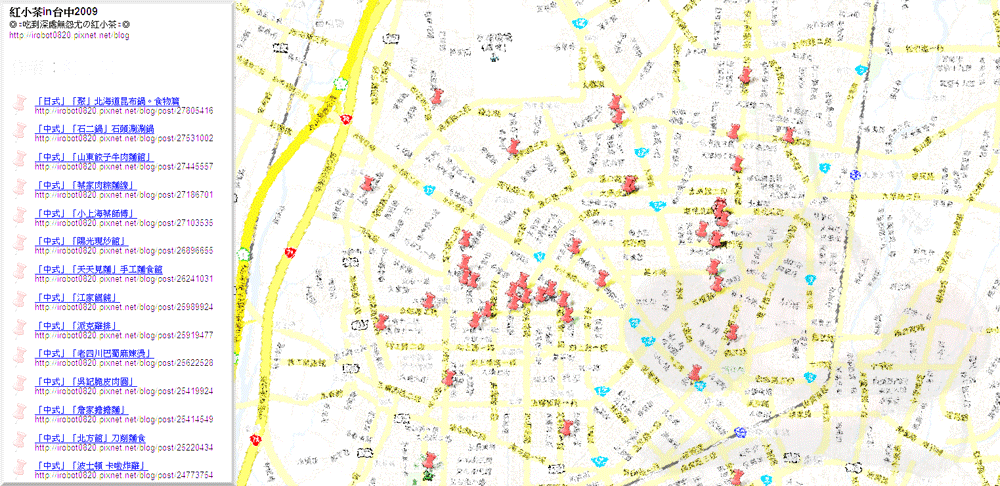This screenshot has height=486, width=1000.
Task: Open the 天天見麵 手工麵食館 entry link
Action: coord(99,270)
